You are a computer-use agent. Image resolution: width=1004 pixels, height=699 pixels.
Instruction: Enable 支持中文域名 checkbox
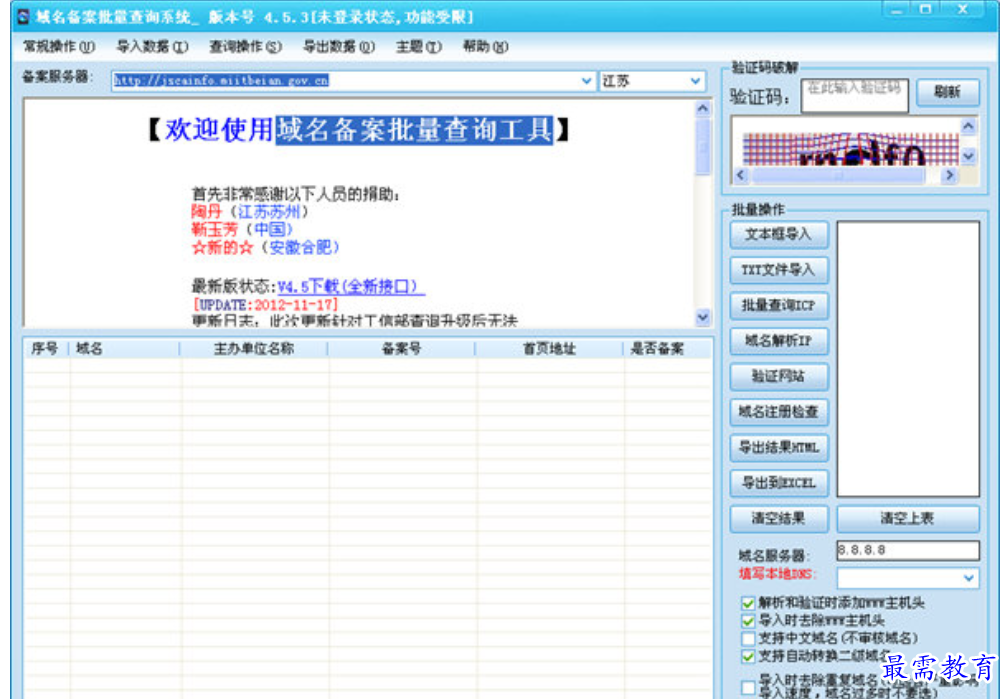click(x=748, y=638)
